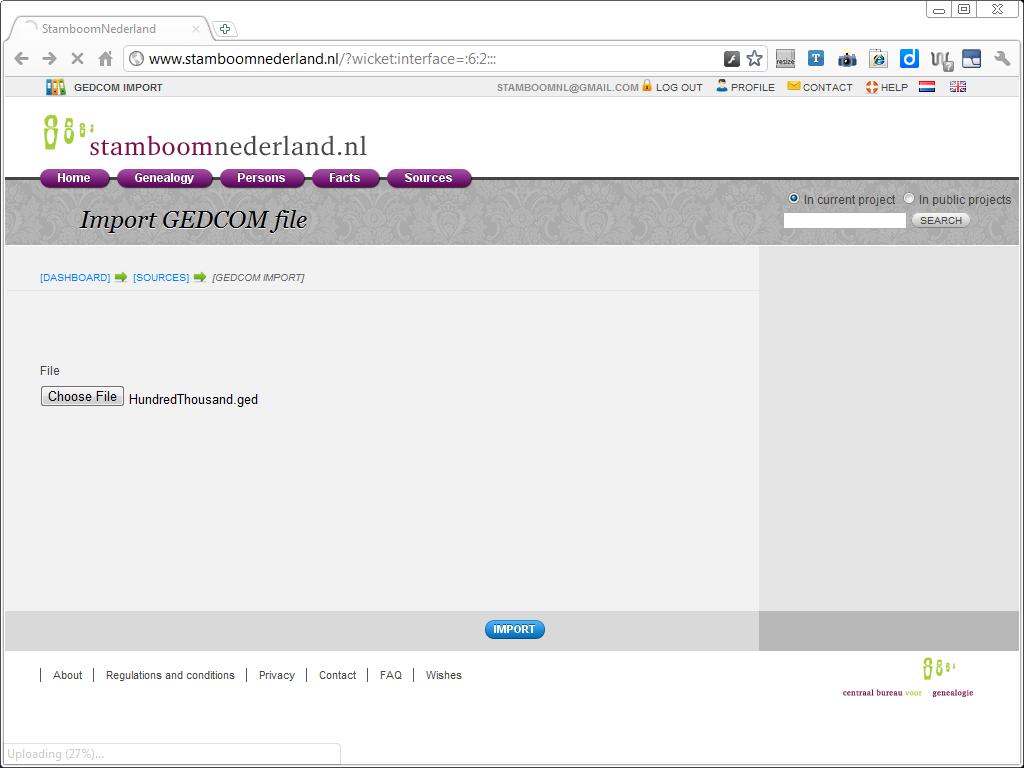
Task: Click the STAMBOOMNL@GMAIL.COM account text
Action: tap(568, 88)
